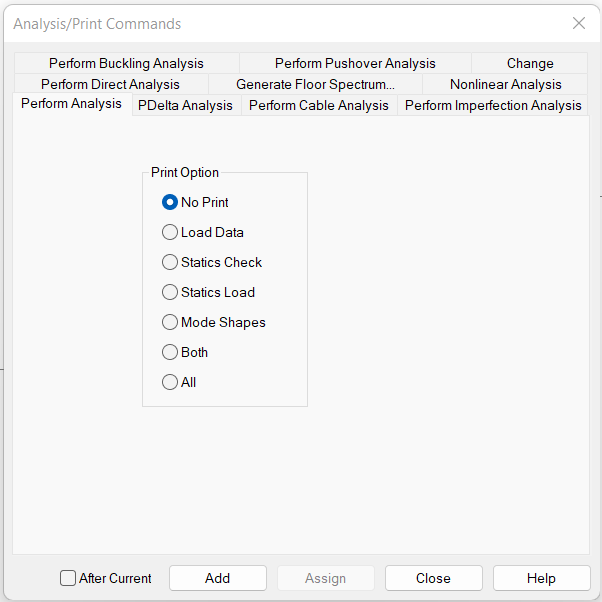
Task: Go to Perform Imperfection Analysis tab
Action: click(x=493, y=105)
